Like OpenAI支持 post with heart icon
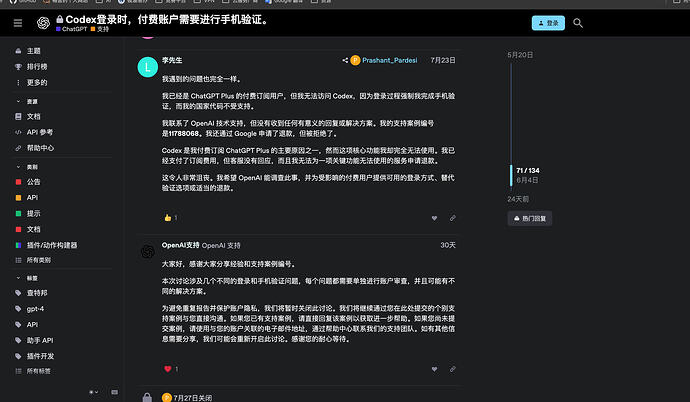 tap(434, 369)
